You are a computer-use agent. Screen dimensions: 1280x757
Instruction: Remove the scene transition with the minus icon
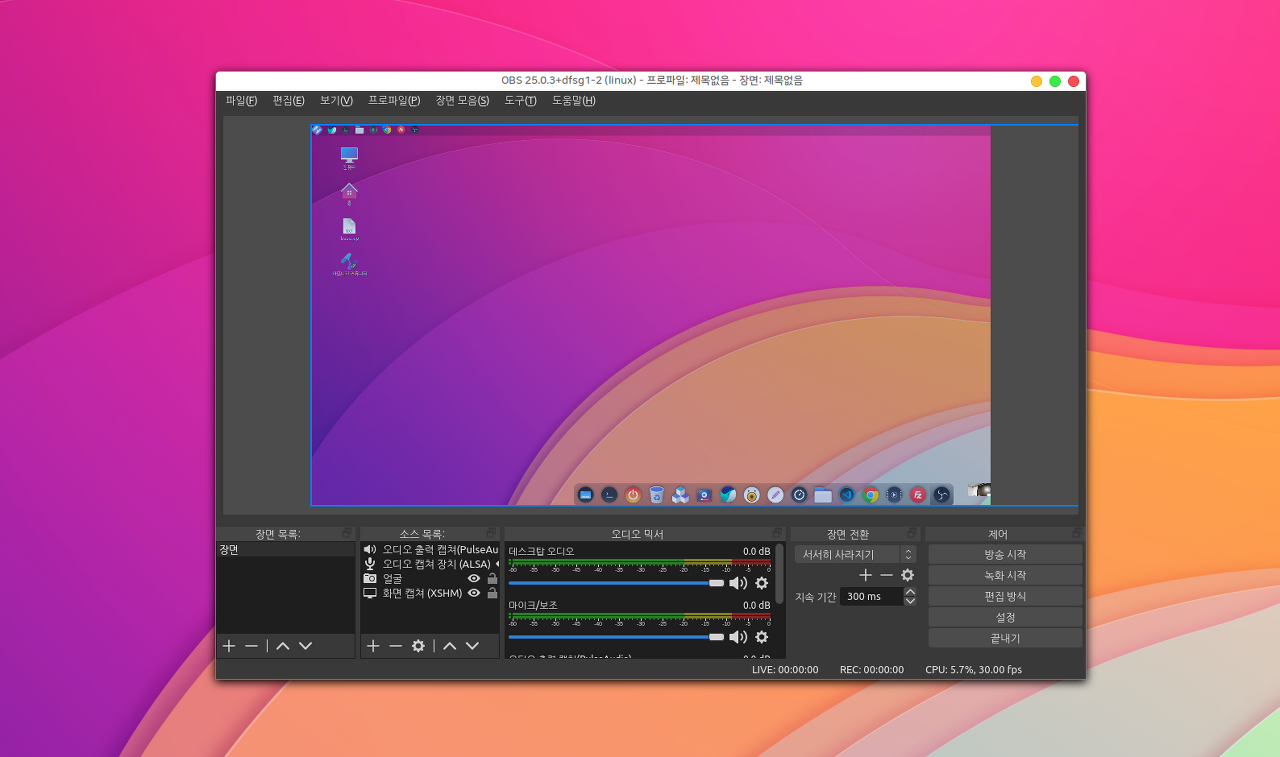(x=887, y=575)
